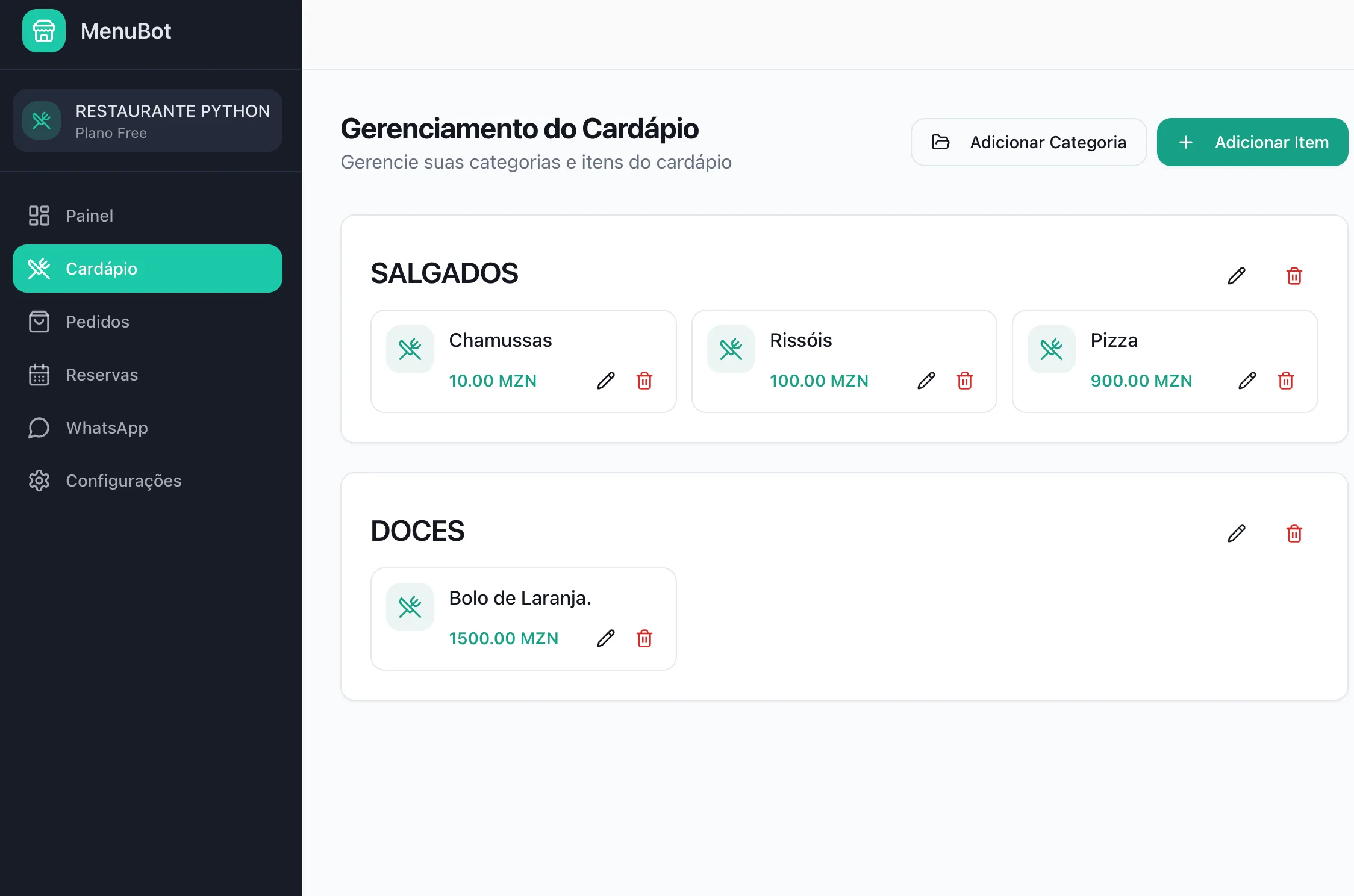Click the Chamussas item name

tap(501, 340)
